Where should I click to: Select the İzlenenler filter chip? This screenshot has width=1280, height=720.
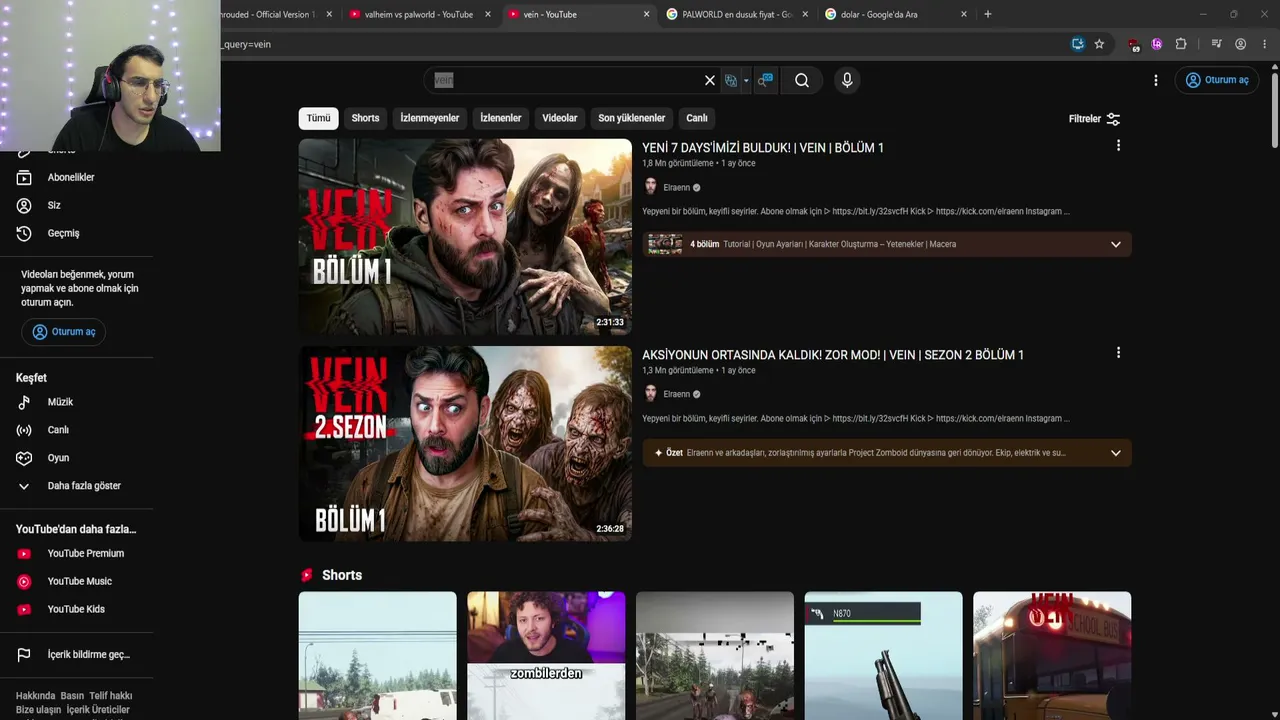[x=501, y=118]
